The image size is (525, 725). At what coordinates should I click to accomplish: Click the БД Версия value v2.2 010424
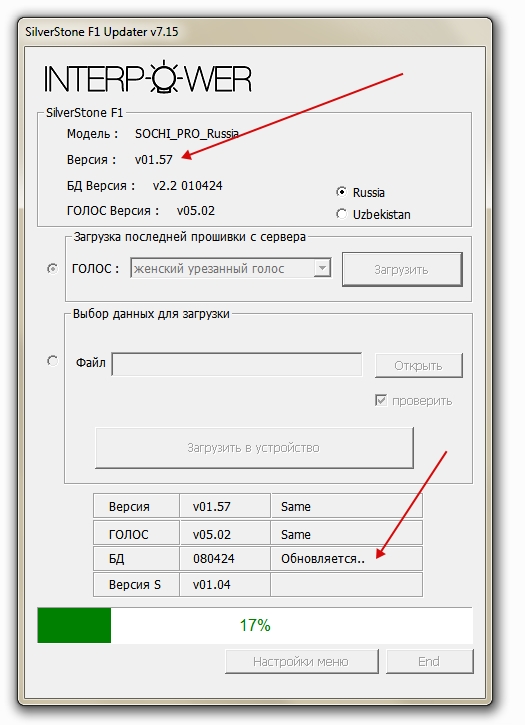pyautogui.click(x=187, y=185)
